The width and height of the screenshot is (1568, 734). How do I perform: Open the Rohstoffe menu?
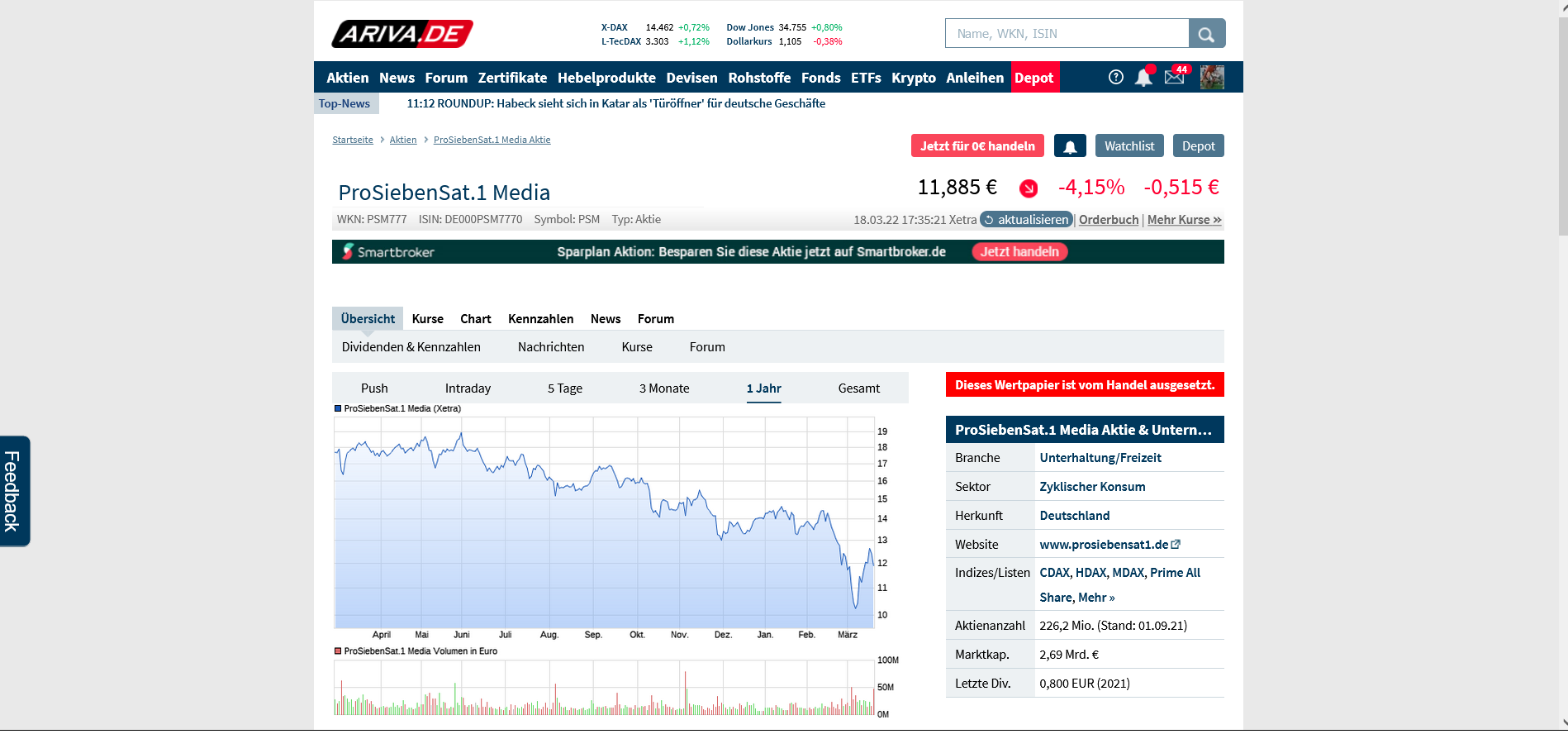(x=759, y=78)
